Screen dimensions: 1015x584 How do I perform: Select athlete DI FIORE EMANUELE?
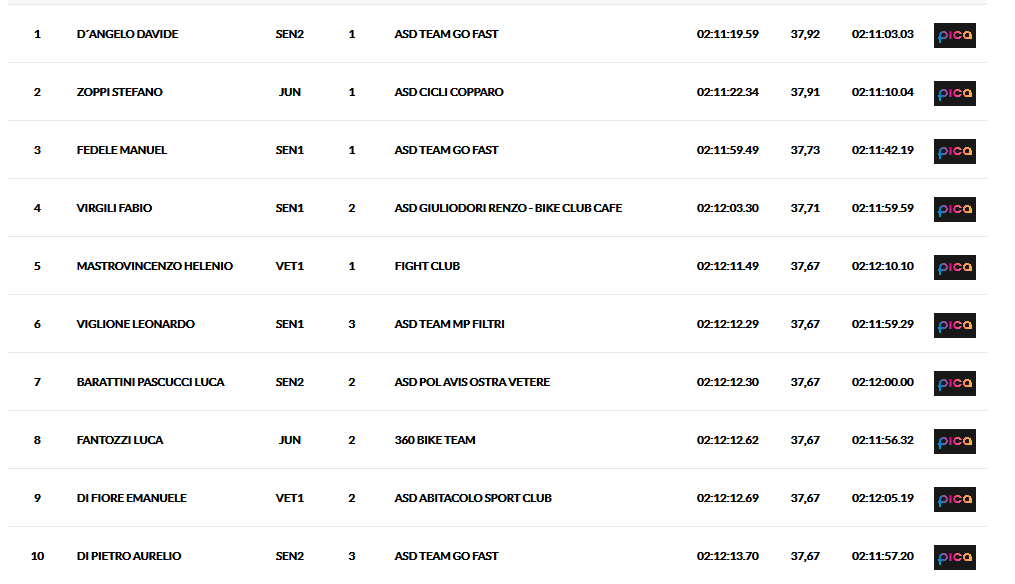(x=131, y=498)
